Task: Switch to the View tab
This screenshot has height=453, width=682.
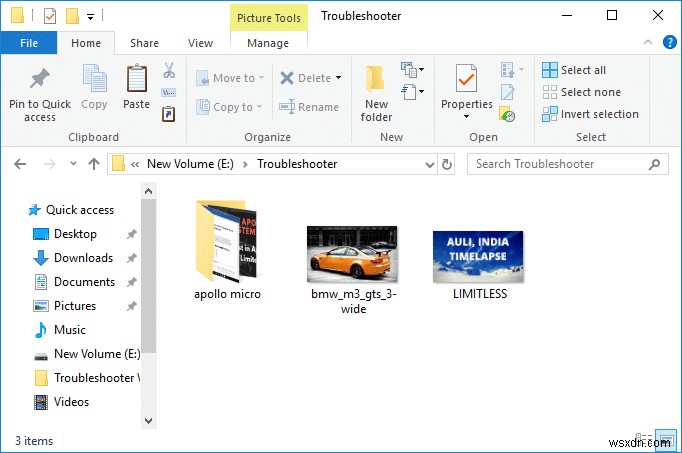Action: pos(201,43)
